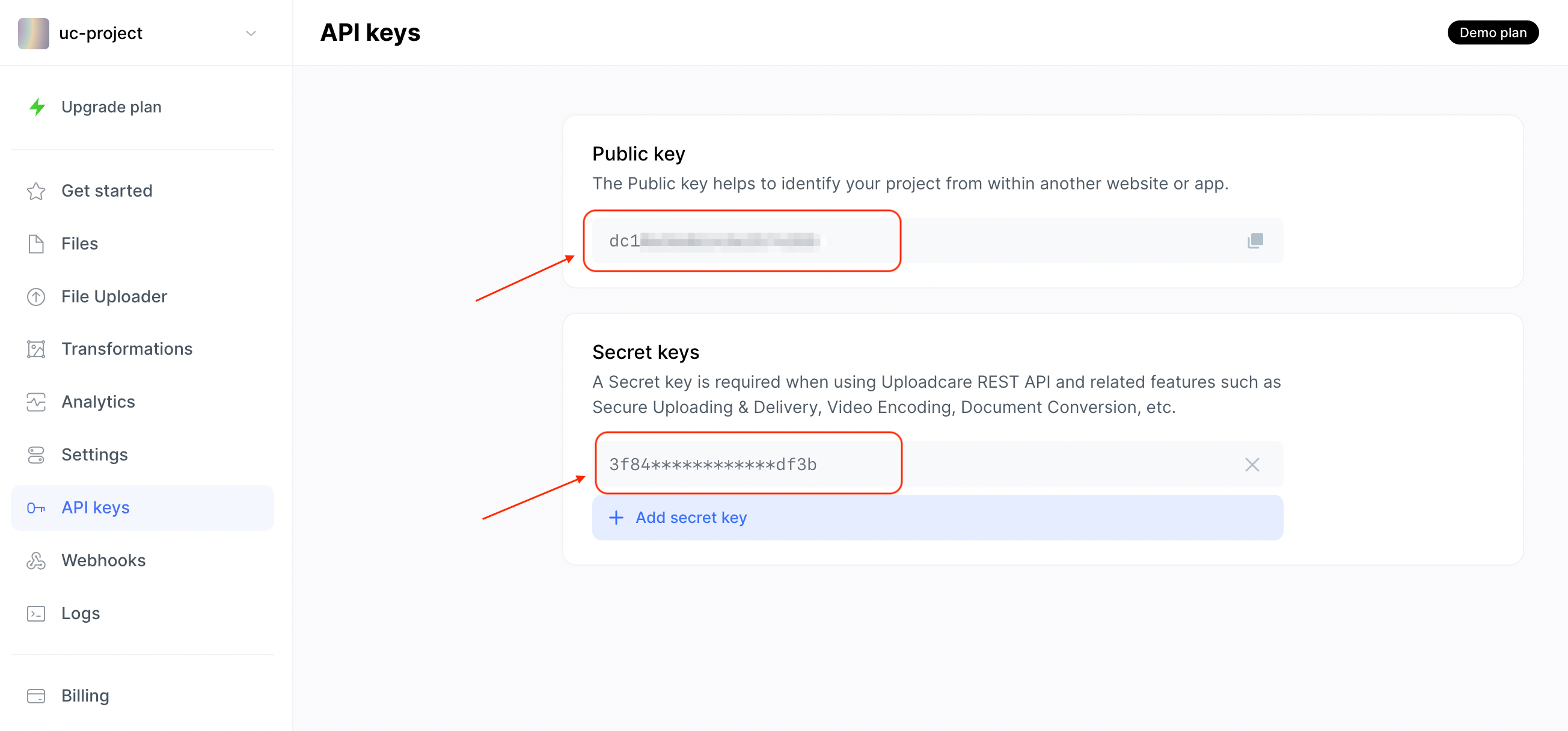Image resolution: width=1568 pixels, height=731 pixels.
Task: Click the File Uploader upload icon
Action: [36, 296]
